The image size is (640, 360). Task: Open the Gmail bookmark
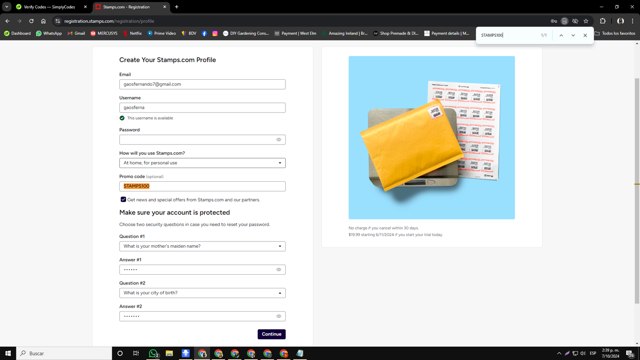[76, 33]
